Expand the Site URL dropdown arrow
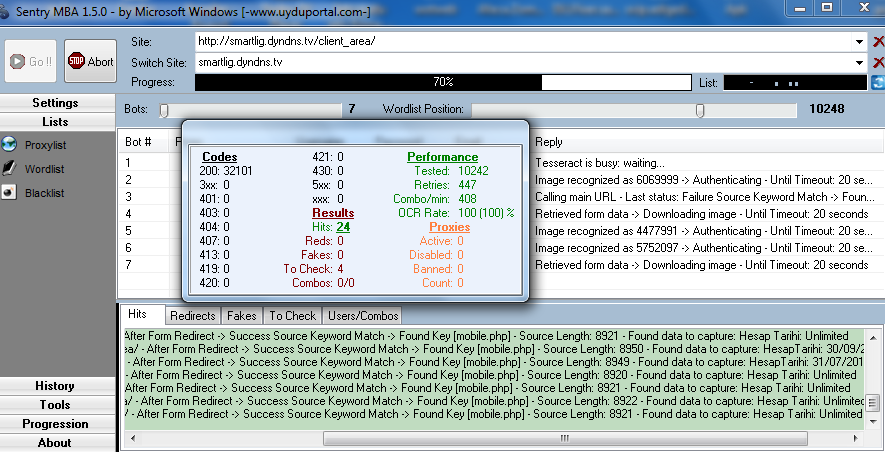 tap(859, 42)
